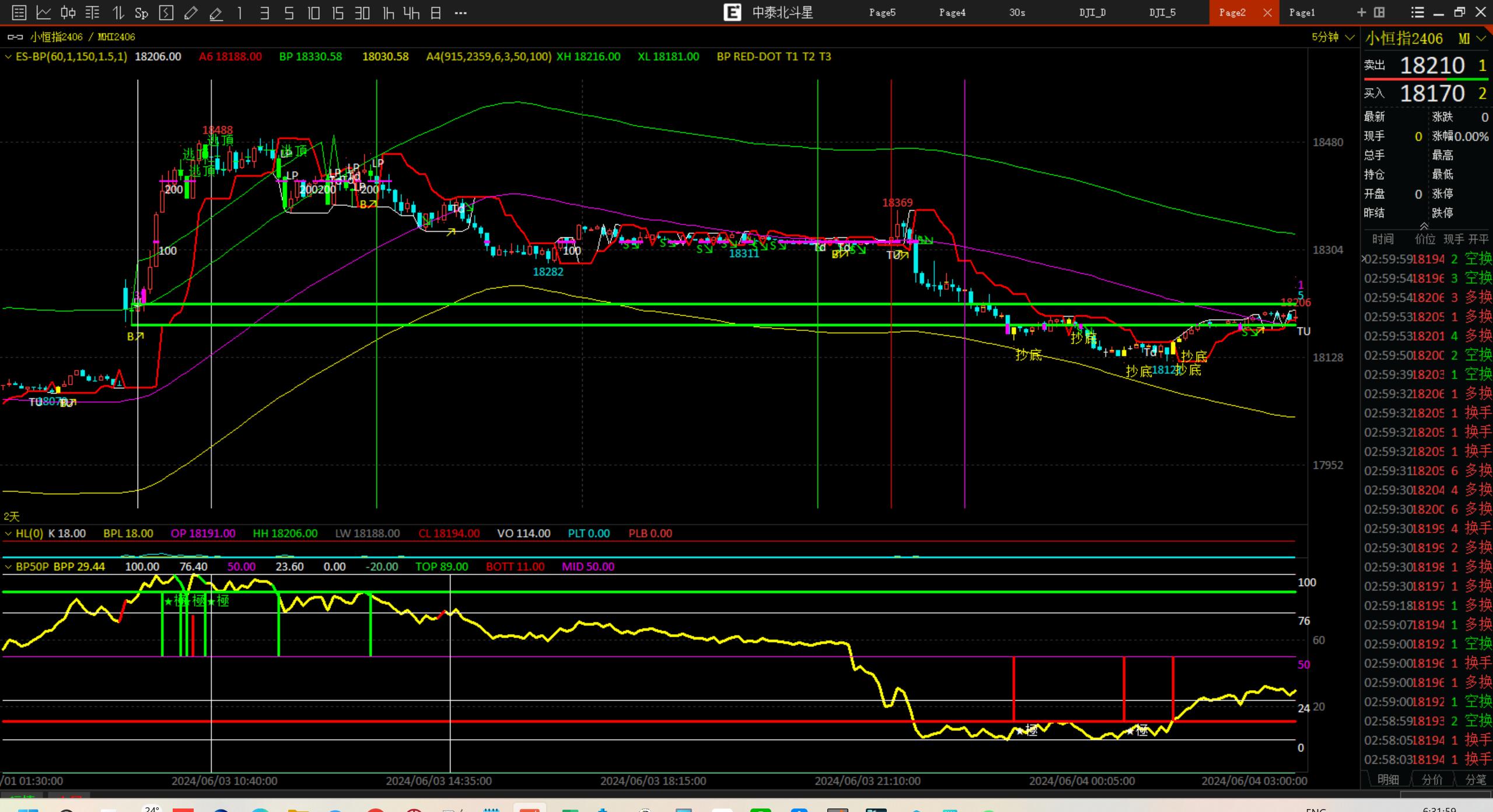Switch chart to 15-minute period
The height and width of the screenshot is (812, 1493).
338,12
